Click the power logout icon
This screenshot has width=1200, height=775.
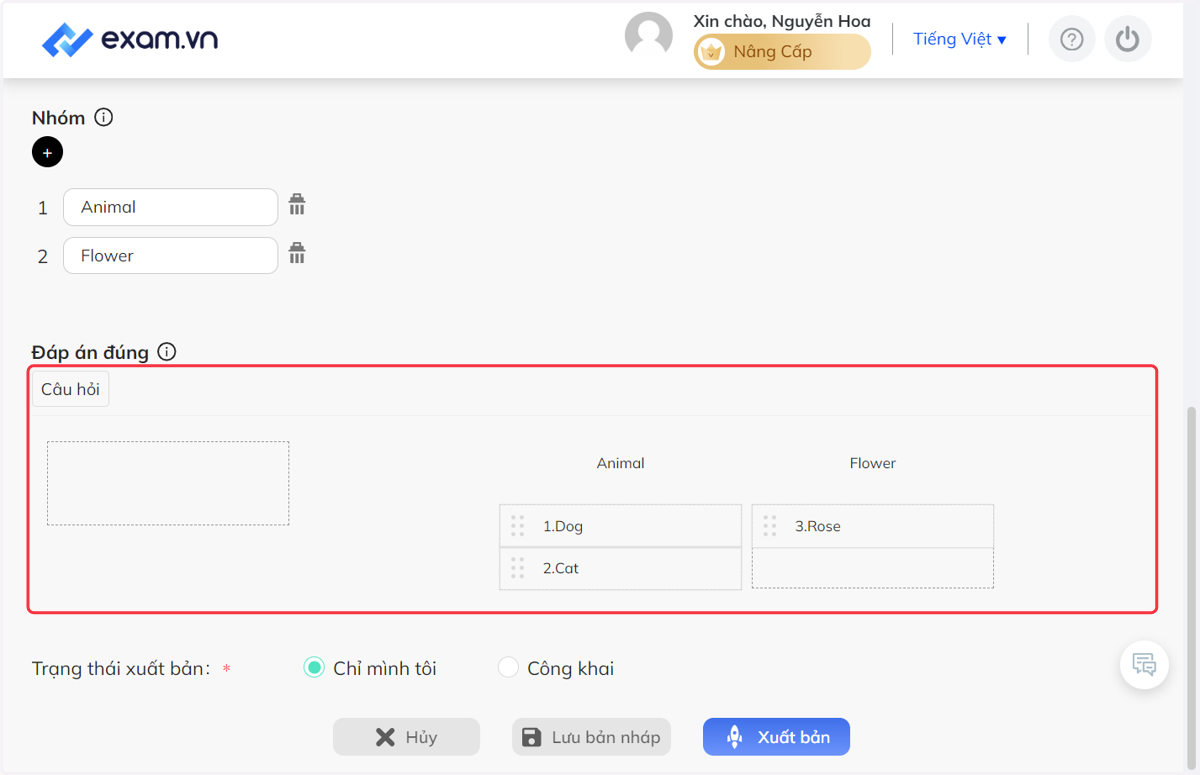(x=1128, y=39)
